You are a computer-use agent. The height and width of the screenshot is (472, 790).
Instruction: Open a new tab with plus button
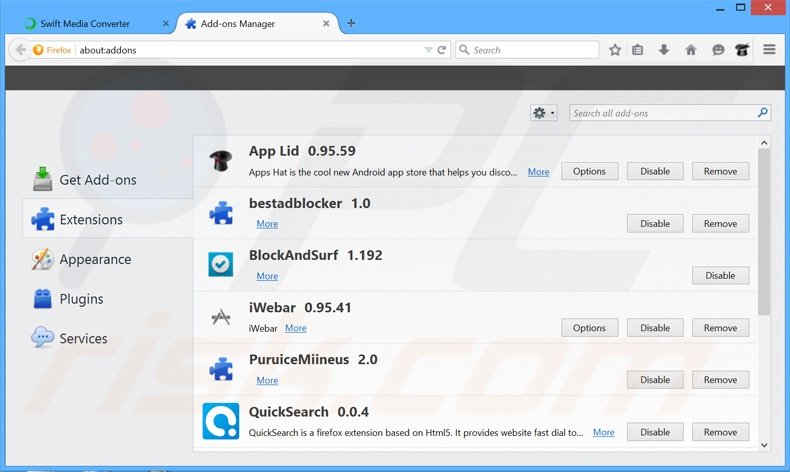tap(351, 23)
